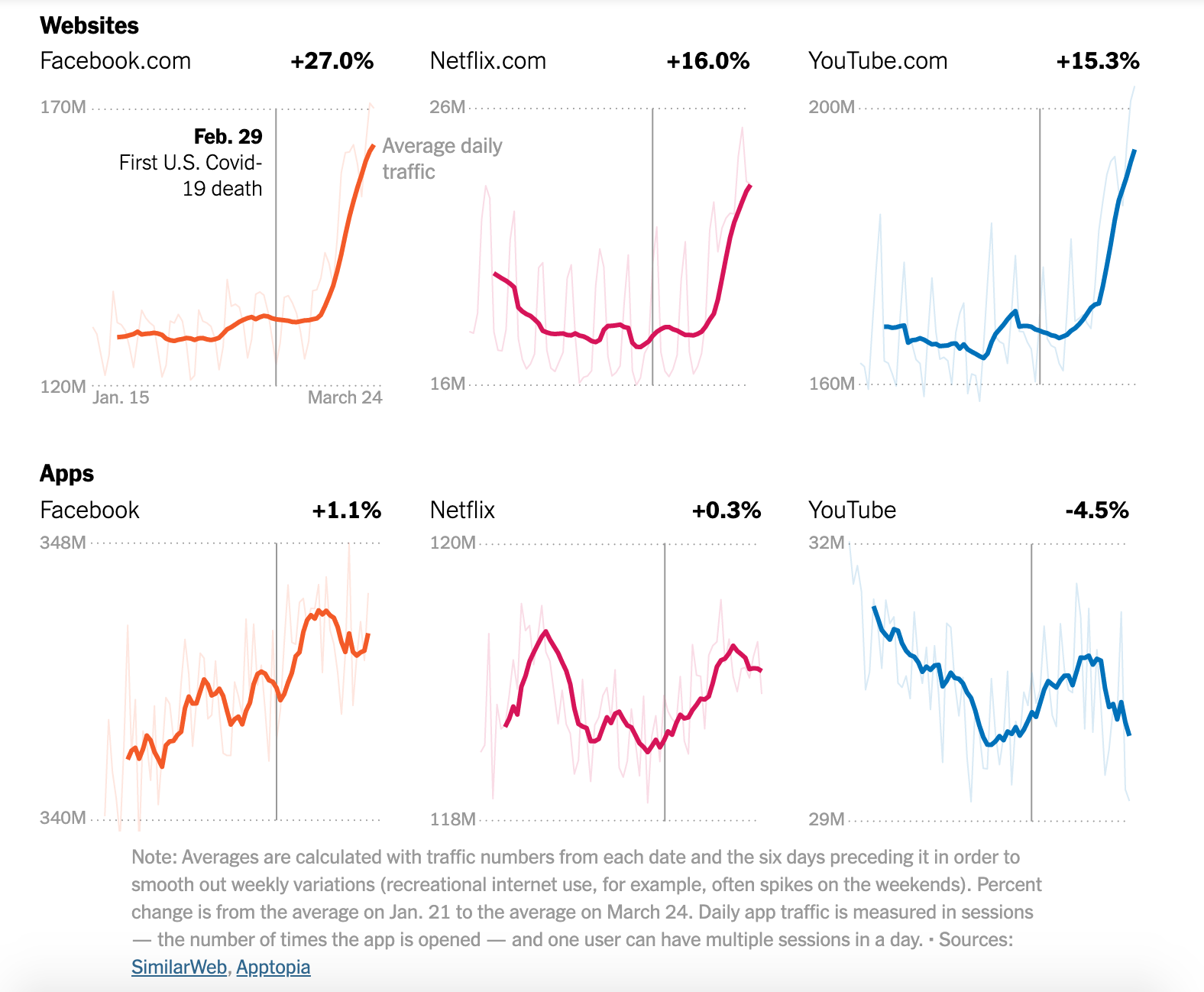Open the SimilarWeb source link
The width and height of the screenshot is (1204, 992).
[x=179, y=967]
